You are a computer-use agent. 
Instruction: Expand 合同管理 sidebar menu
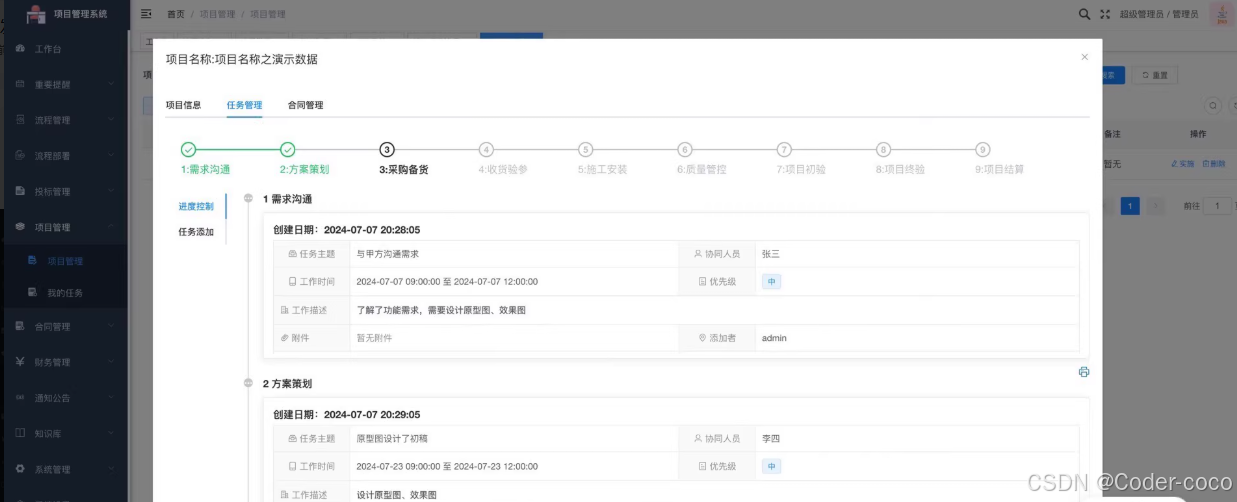[x=64, y=326]
